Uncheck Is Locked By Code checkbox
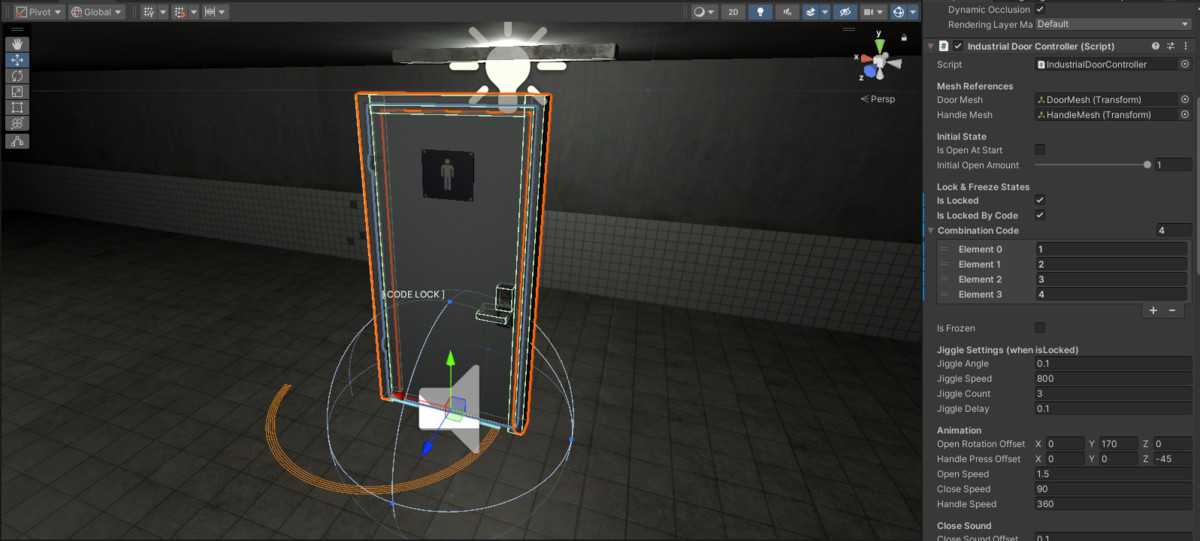The image size is (1200, 541). click(x=1040, y=215)
